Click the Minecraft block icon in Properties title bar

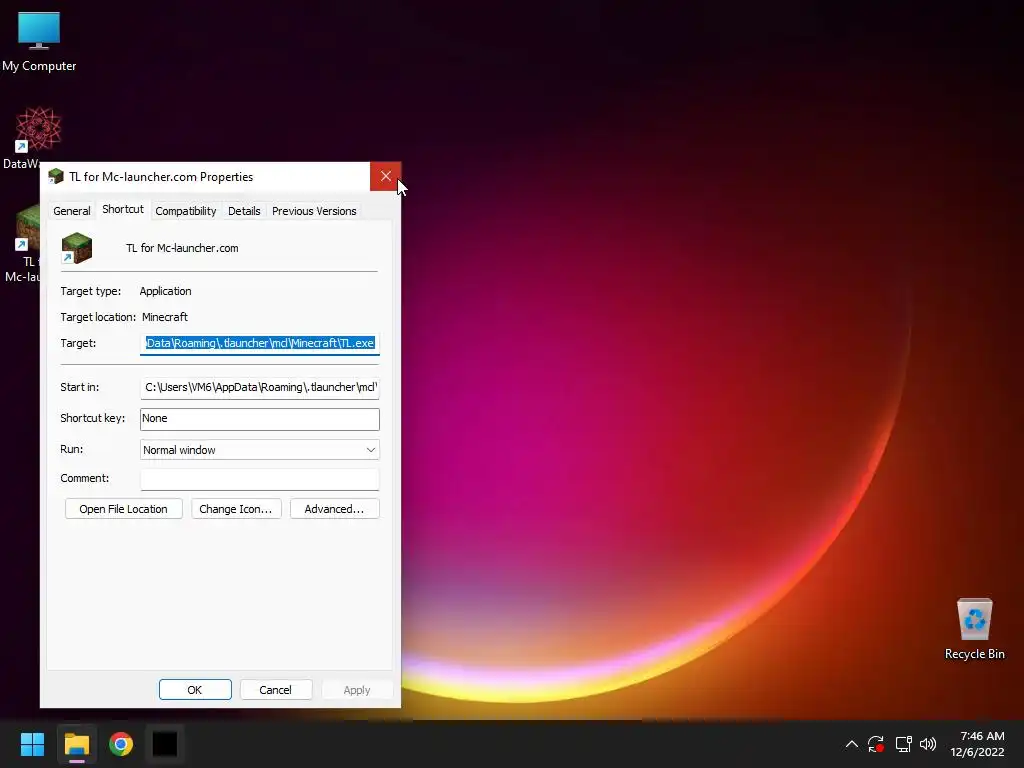pos(56,176)
